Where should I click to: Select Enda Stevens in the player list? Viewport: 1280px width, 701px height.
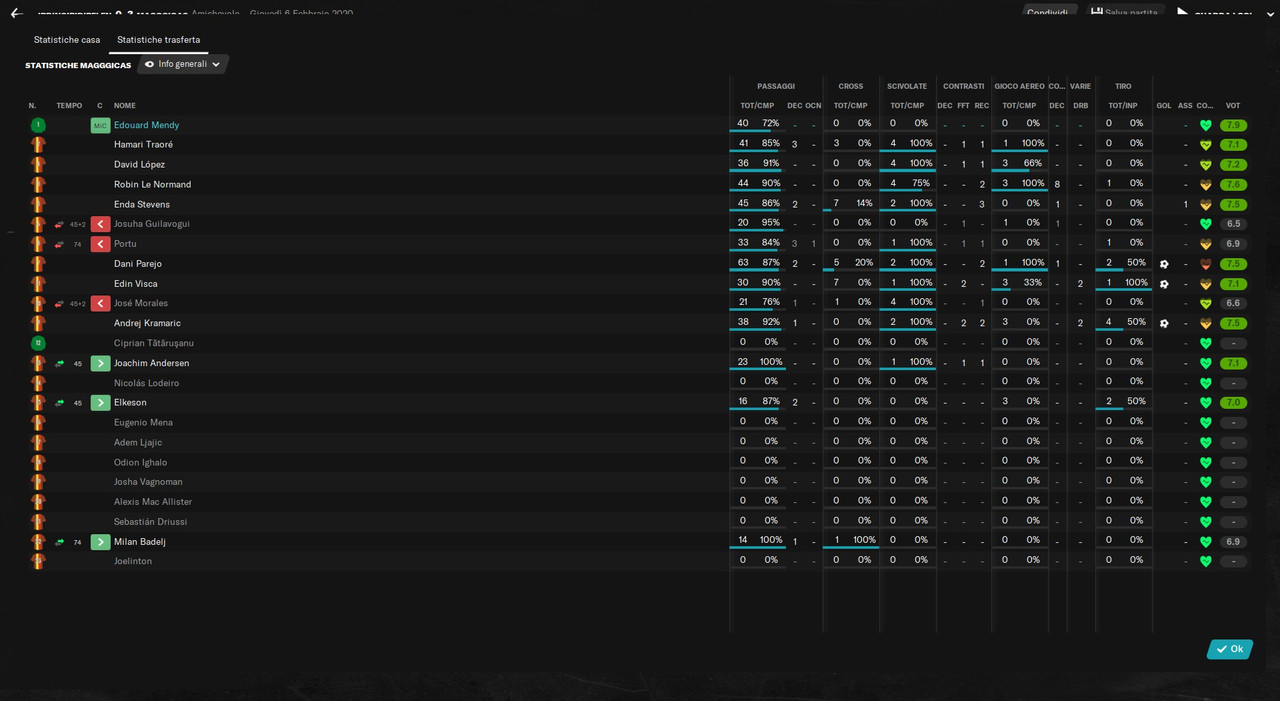click(x=142, y=205)
